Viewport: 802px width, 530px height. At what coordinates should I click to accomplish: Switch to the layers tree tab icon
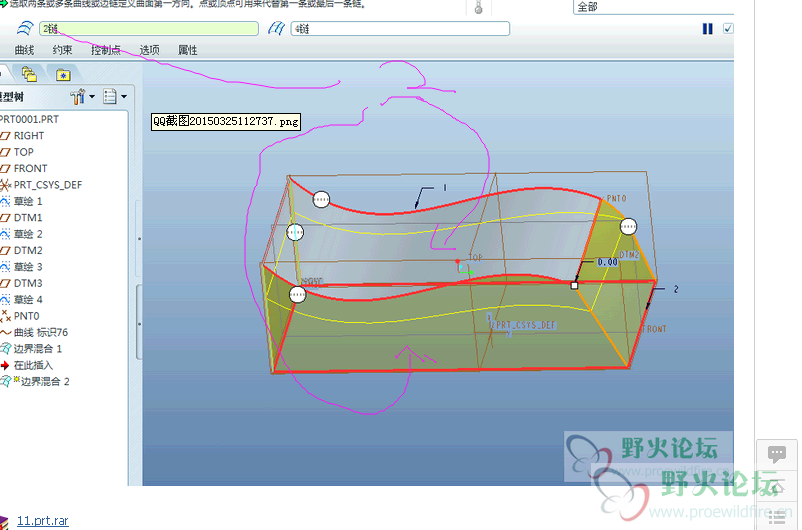pyautogui.click(x=29, y=74)
